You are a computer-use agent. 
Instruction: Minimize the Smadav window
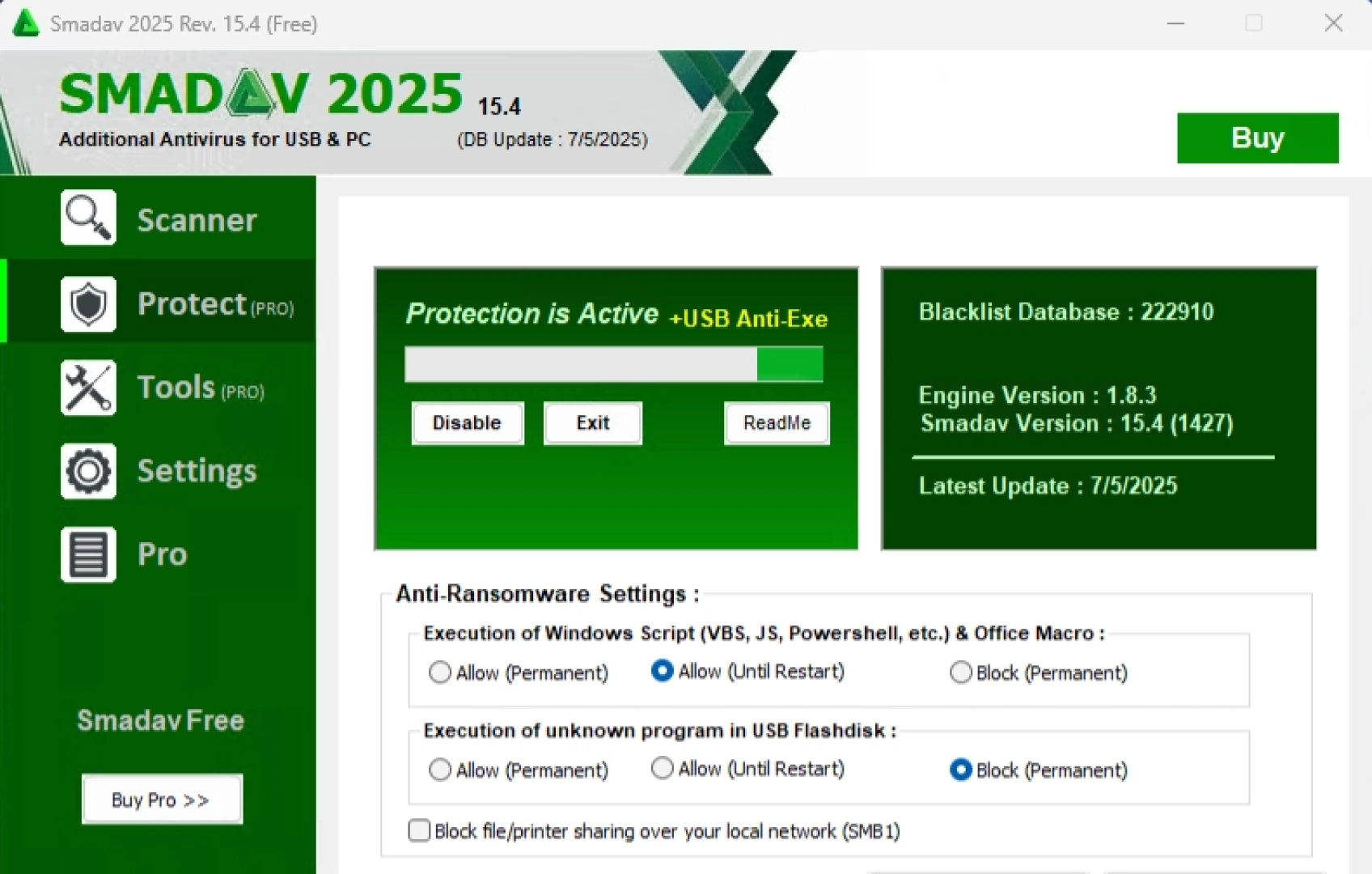(1175, 23)
